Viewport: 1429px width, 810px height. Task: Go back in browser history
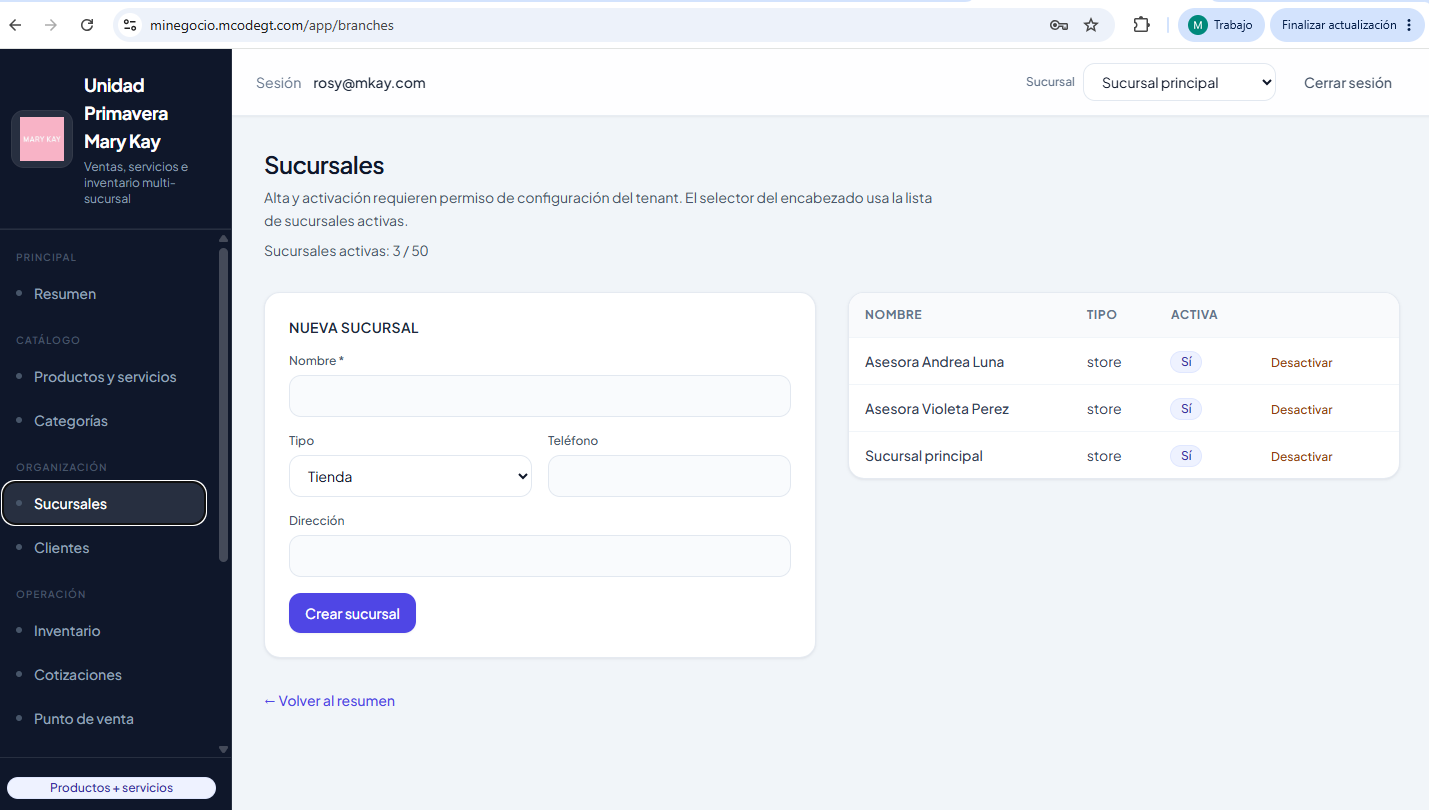(15, 25)
